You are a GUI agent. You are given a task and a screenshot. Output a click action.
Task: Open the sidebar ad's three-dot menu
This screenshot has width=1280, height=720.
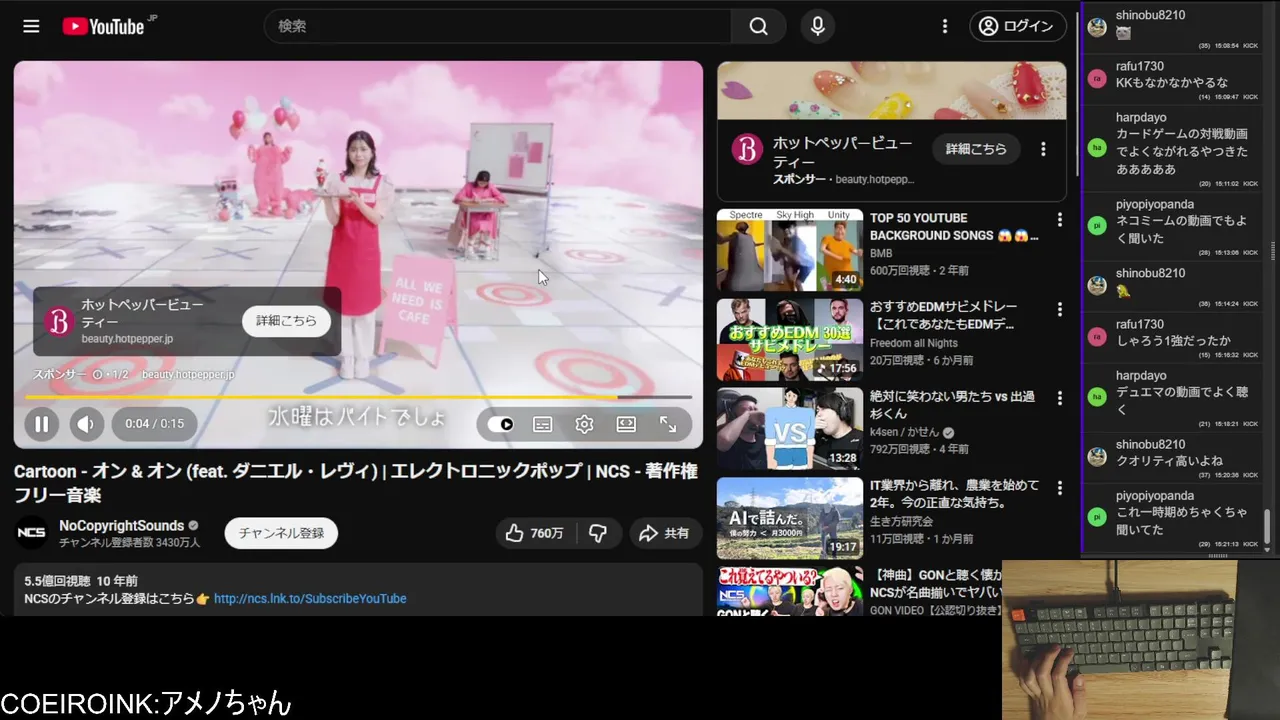[1043, 149]
